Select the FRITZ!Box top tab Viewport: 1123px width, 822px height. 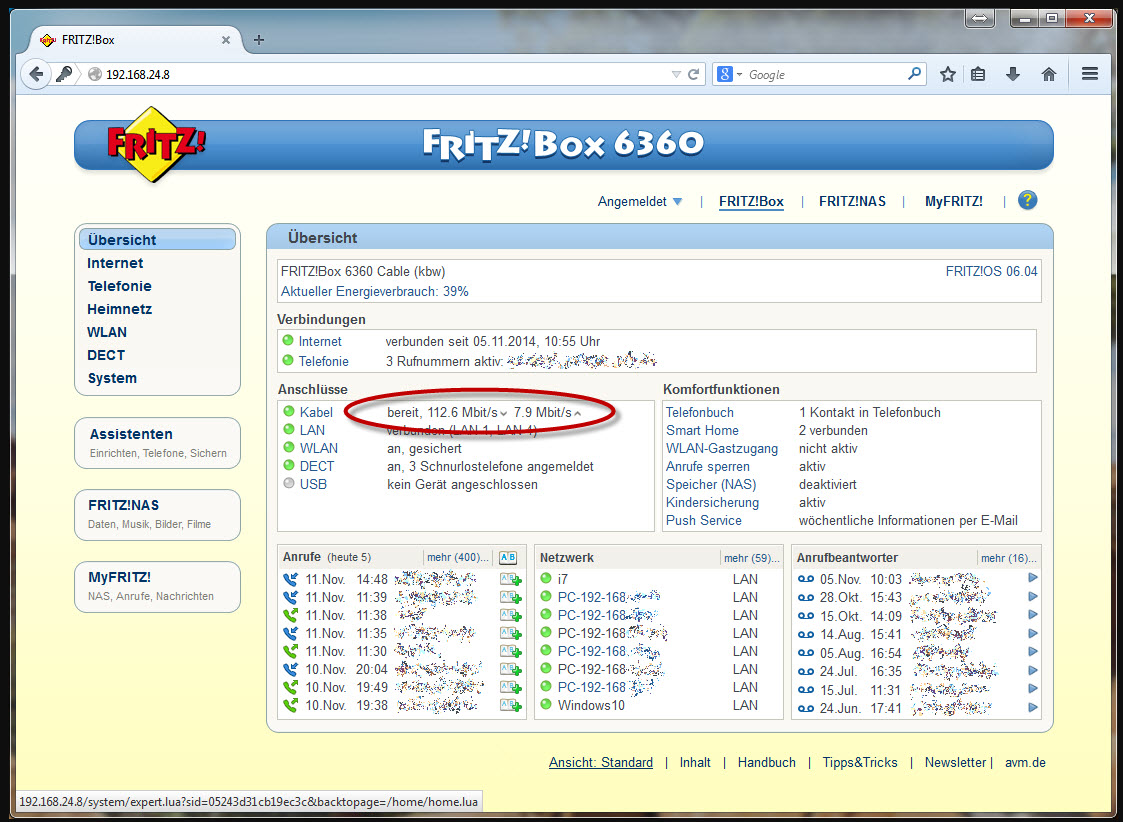(x=751, y=202)
